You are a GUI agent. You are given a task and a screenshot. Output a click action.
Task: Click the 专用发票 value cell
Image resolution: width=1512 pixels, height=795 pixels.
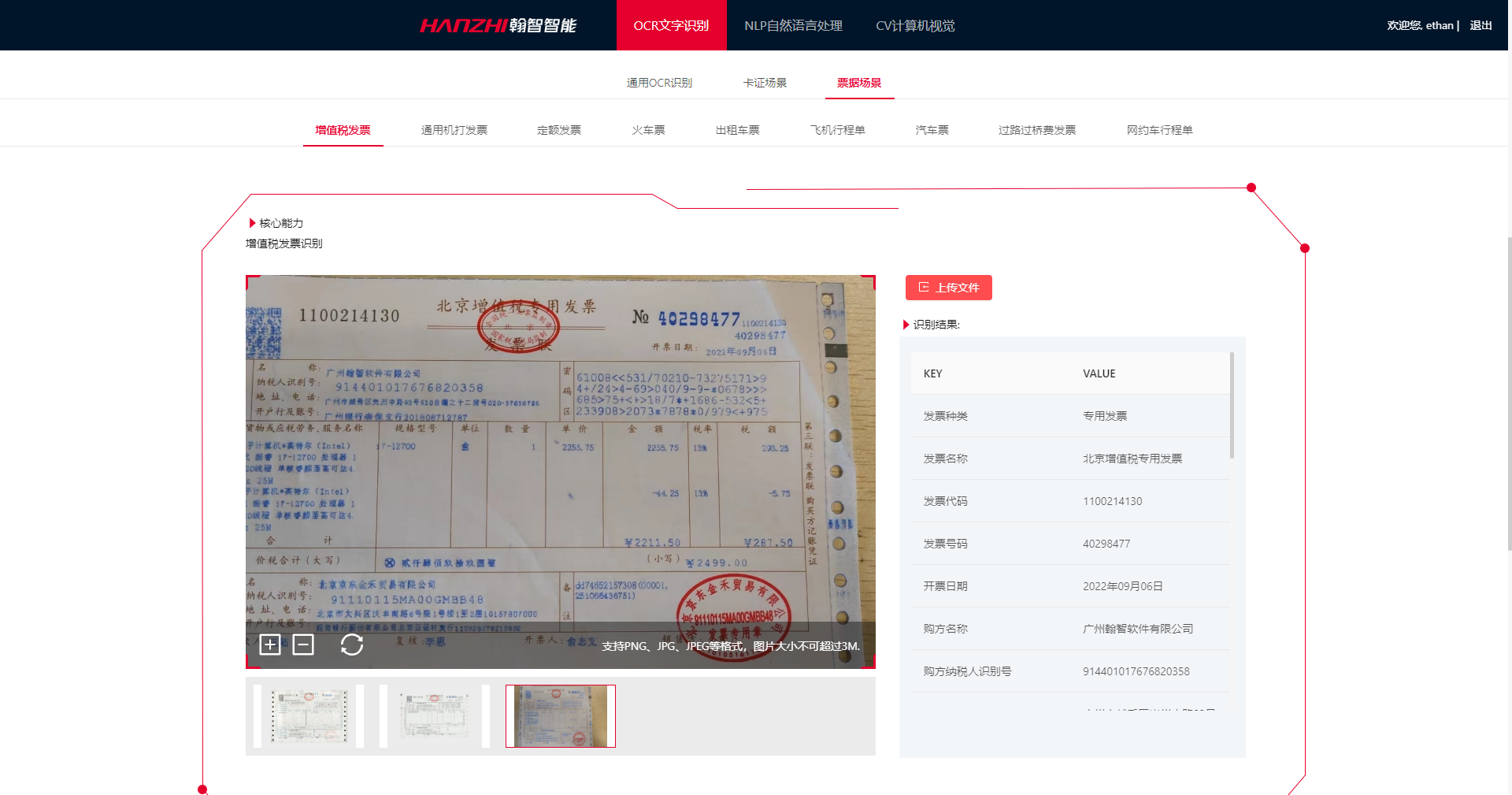(1105, 416)
